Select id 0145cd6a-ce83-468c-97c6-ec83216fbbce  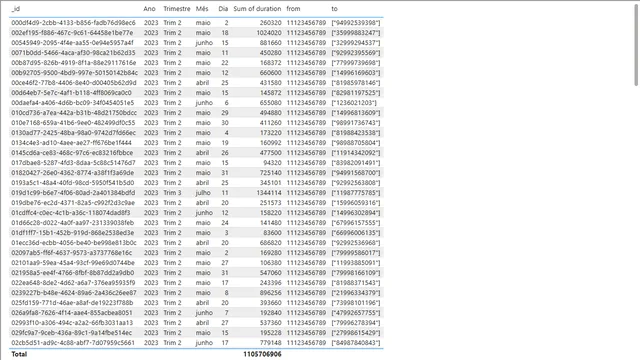[72, 153]
